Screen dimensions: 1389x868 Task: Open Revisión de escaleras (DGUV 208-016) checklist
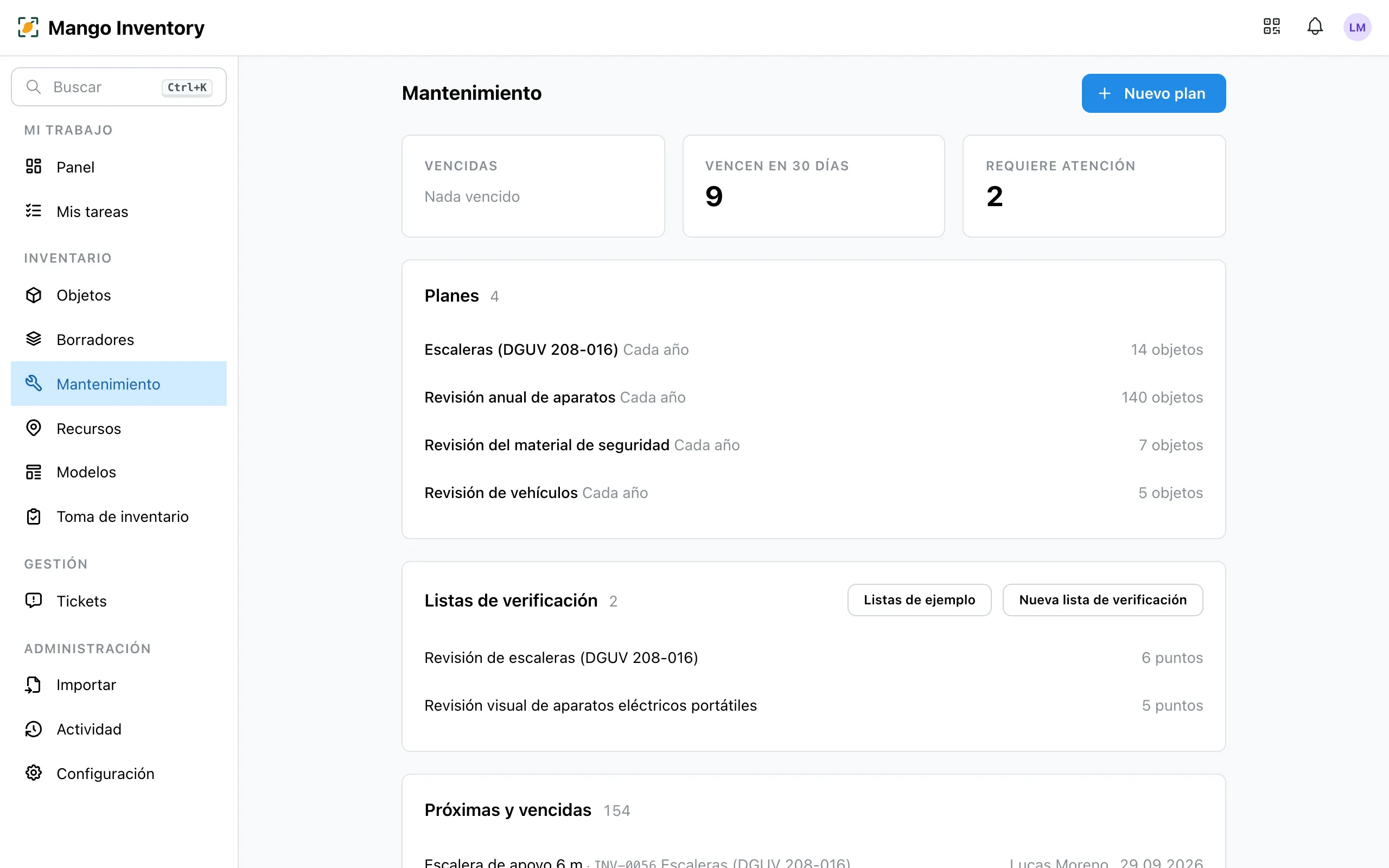point(813,658)
